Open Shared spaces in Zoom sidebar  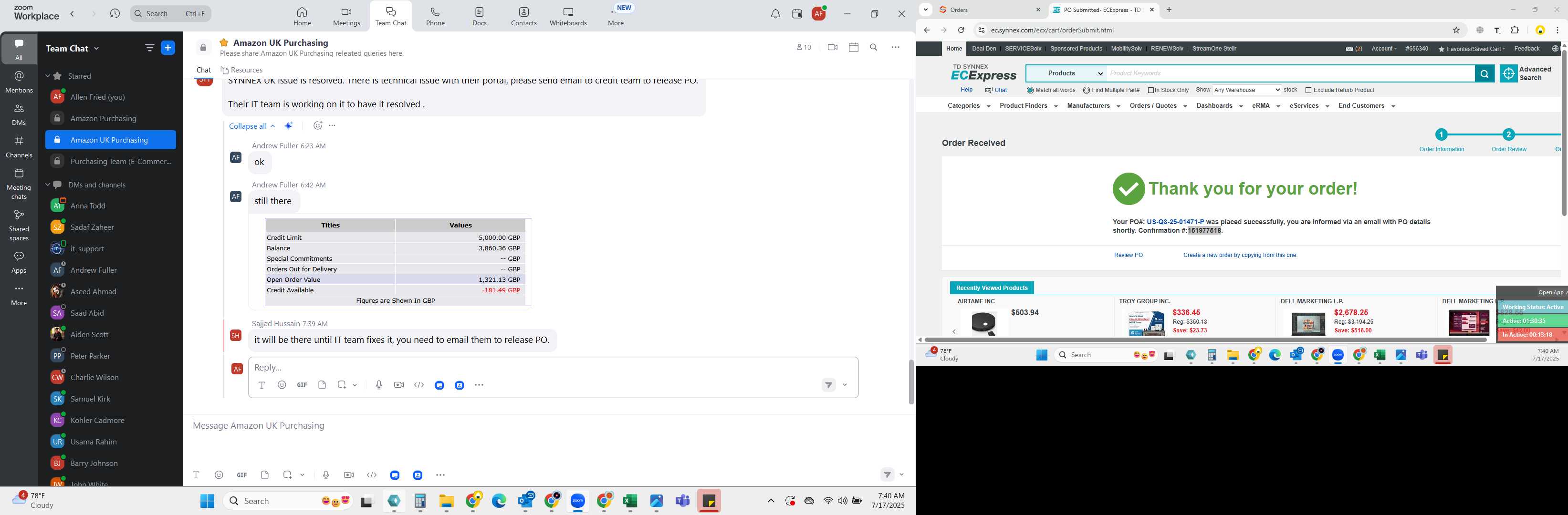click(x=19, y=225)
